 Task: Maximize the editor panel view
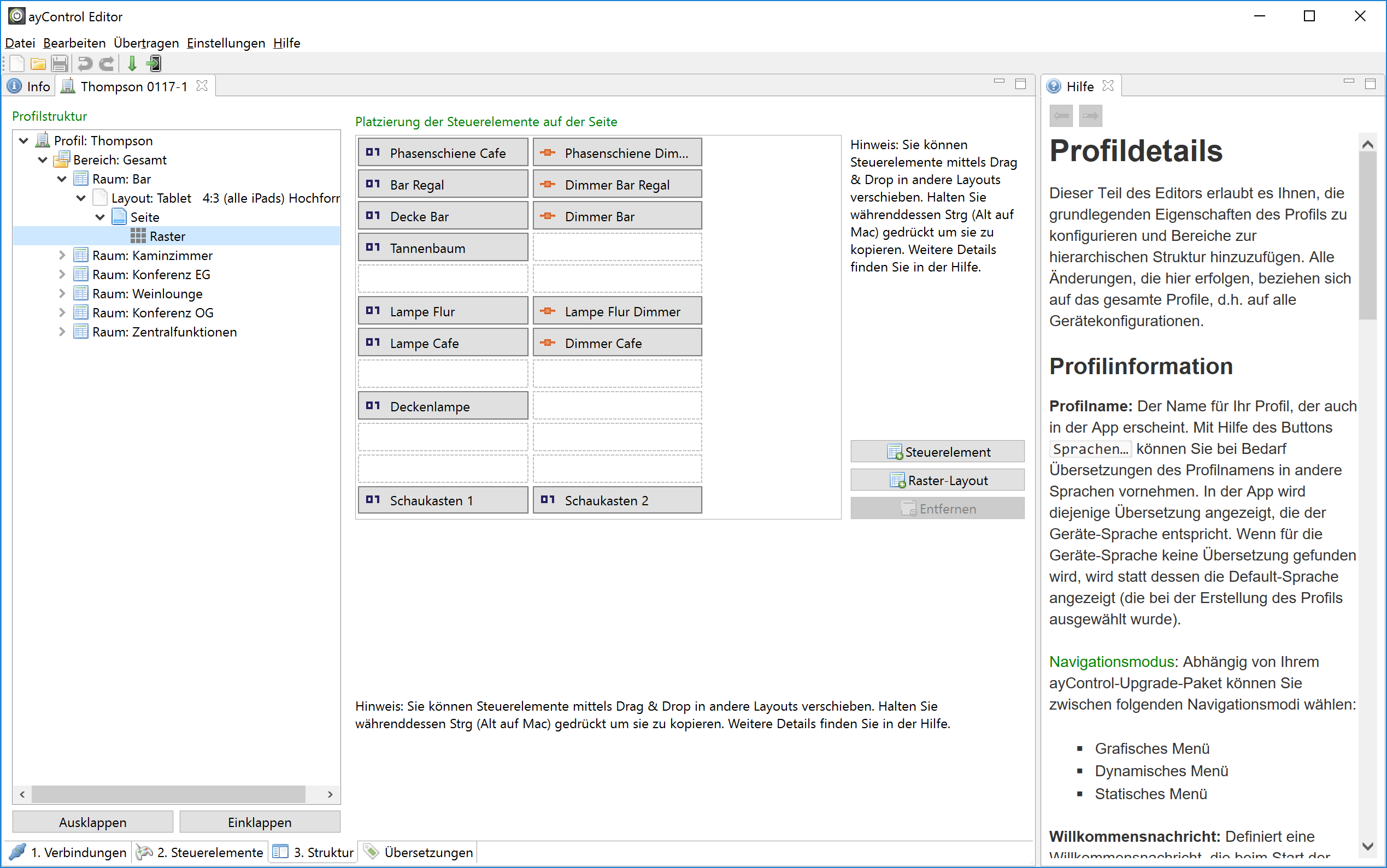pos(1021,84)
